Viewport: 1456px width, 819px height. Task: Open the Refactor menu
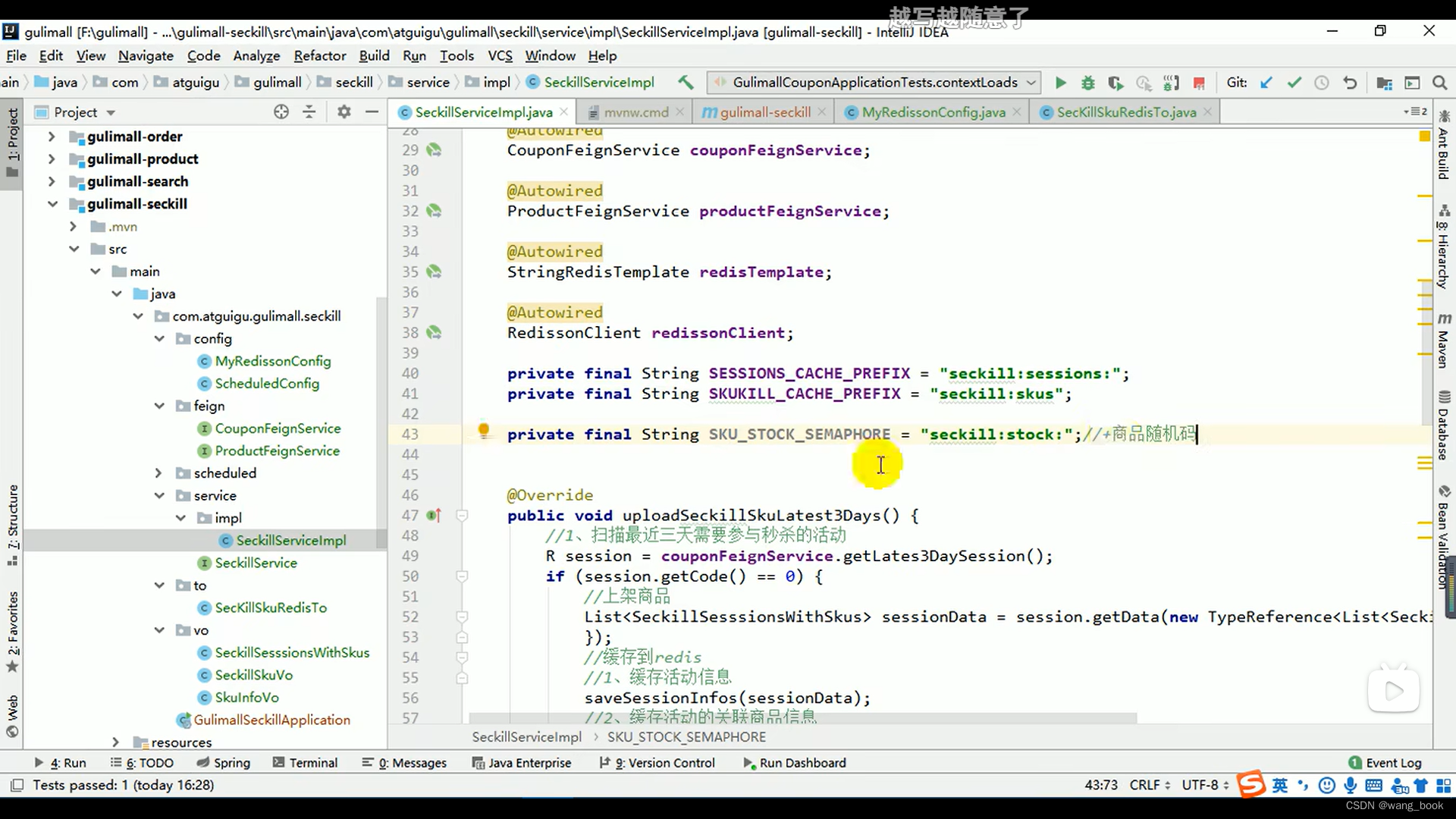point(320,55)
